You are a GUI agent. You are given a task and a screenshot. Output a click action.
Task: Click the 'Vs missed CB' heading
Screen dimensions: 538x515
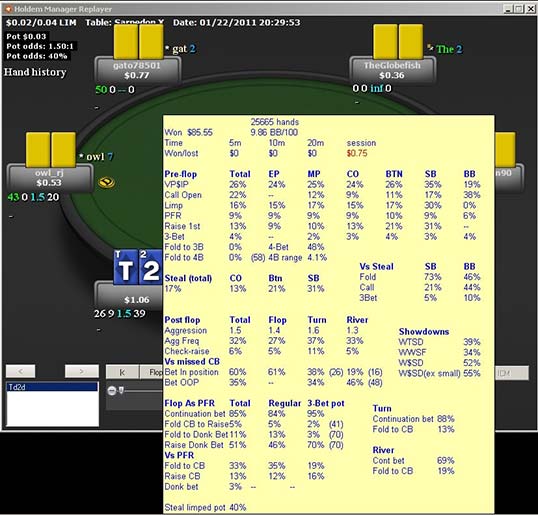[192, 362]
